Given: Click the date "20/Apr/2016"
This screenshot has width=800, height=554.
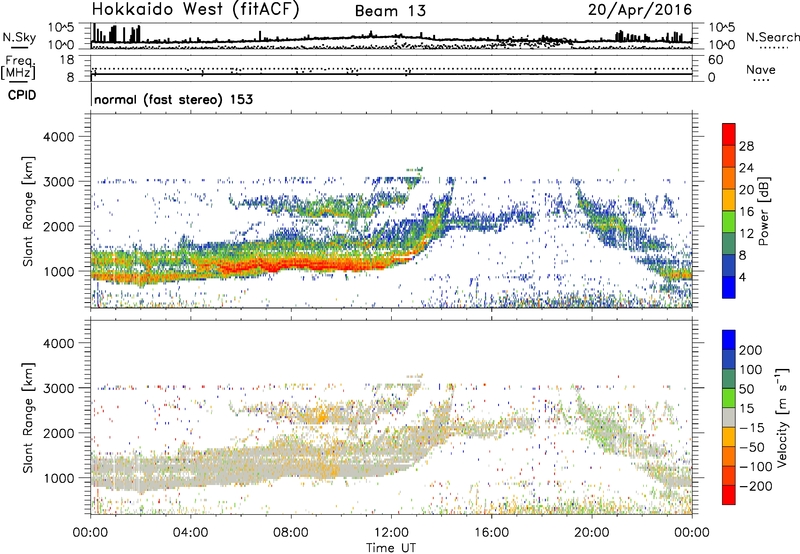Looking at the screenshot, I should (x=640, y=10).
